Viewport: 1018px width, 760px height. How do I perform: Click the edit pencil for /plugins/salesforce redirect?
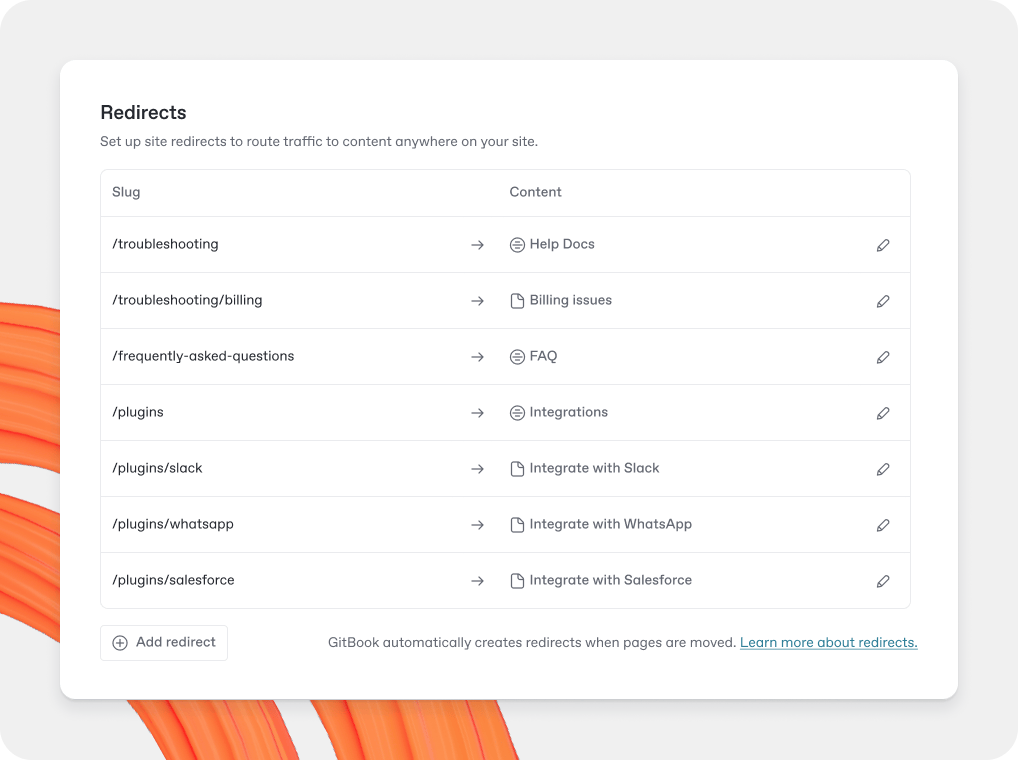click(x=883, y=580)
